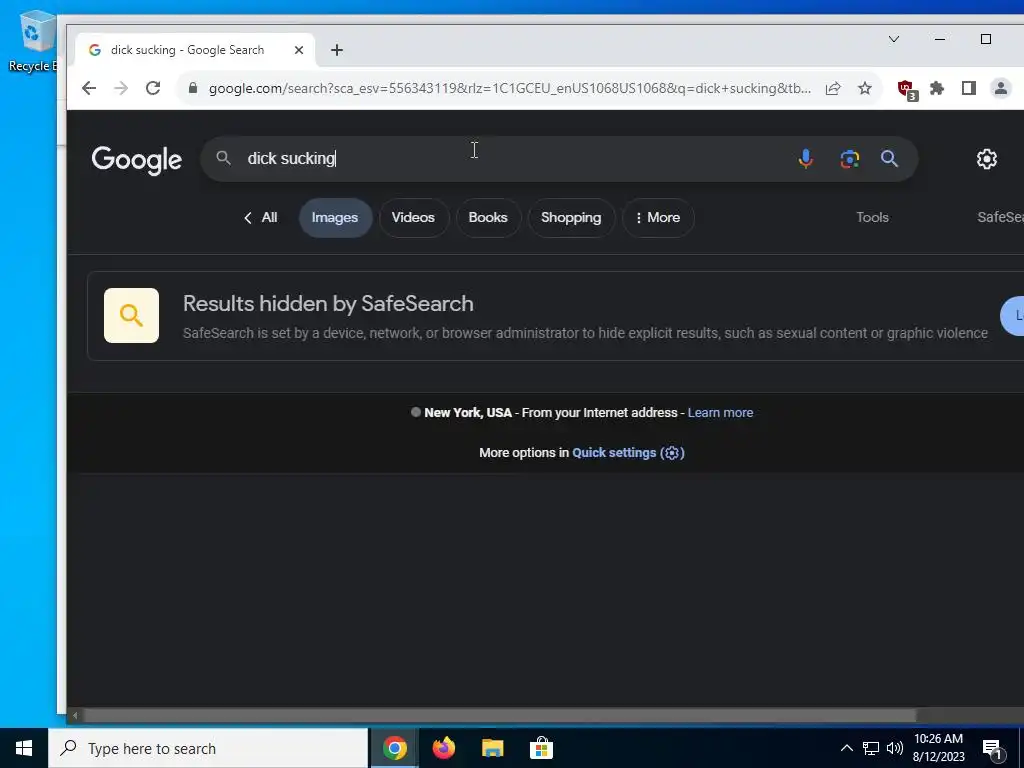
Task: Switch to the Videos tab
Action: pyautogui.click(x=413, y=217)
